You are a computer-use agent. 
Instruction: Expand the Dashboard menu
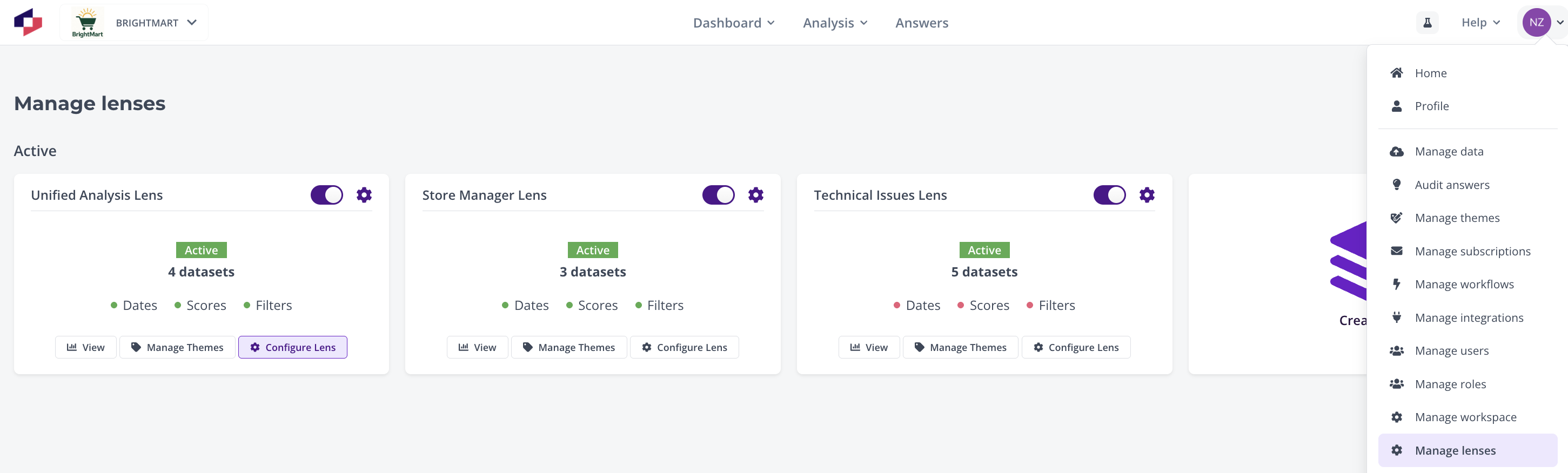pos(733,23)
